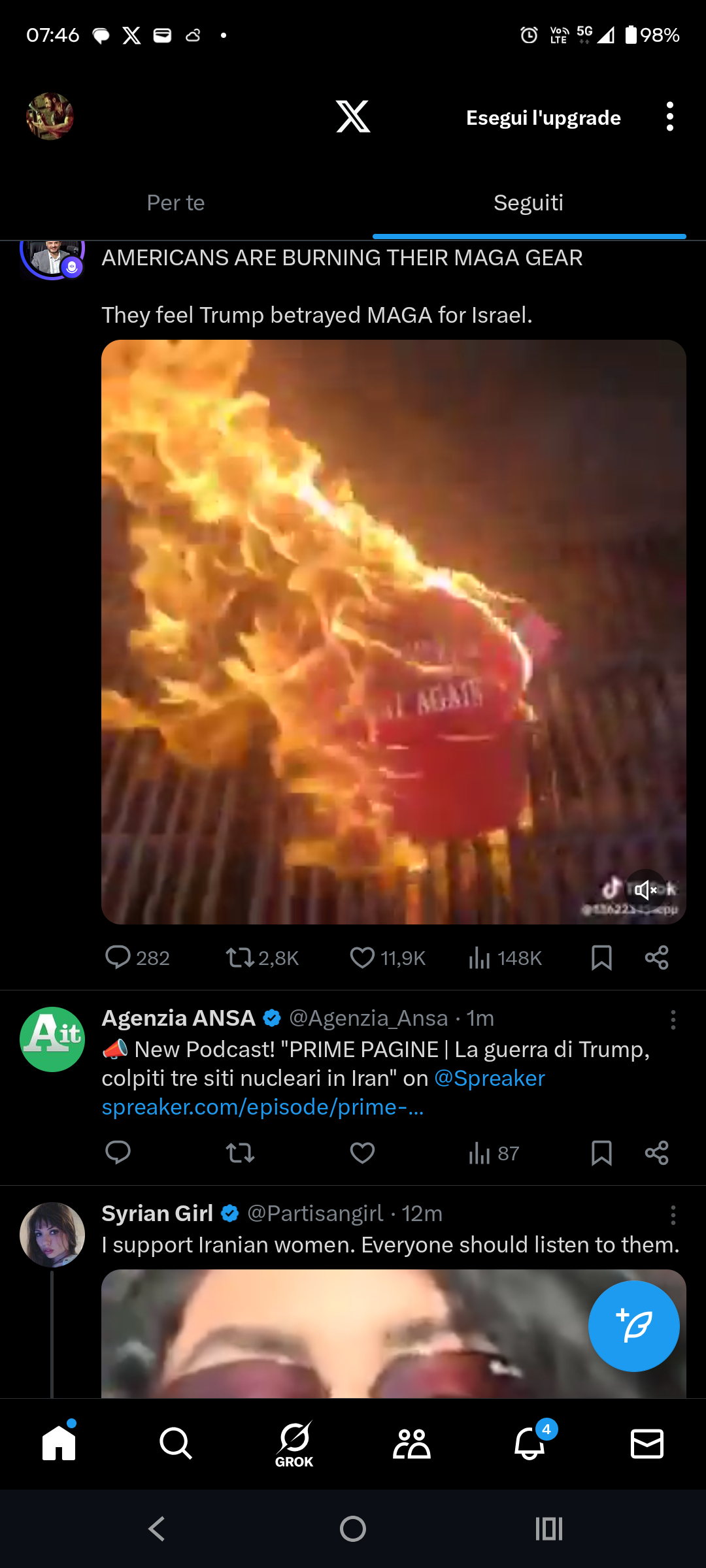
Task: Open Agenzia ANSA post options menu
Action: point(673,1020)
